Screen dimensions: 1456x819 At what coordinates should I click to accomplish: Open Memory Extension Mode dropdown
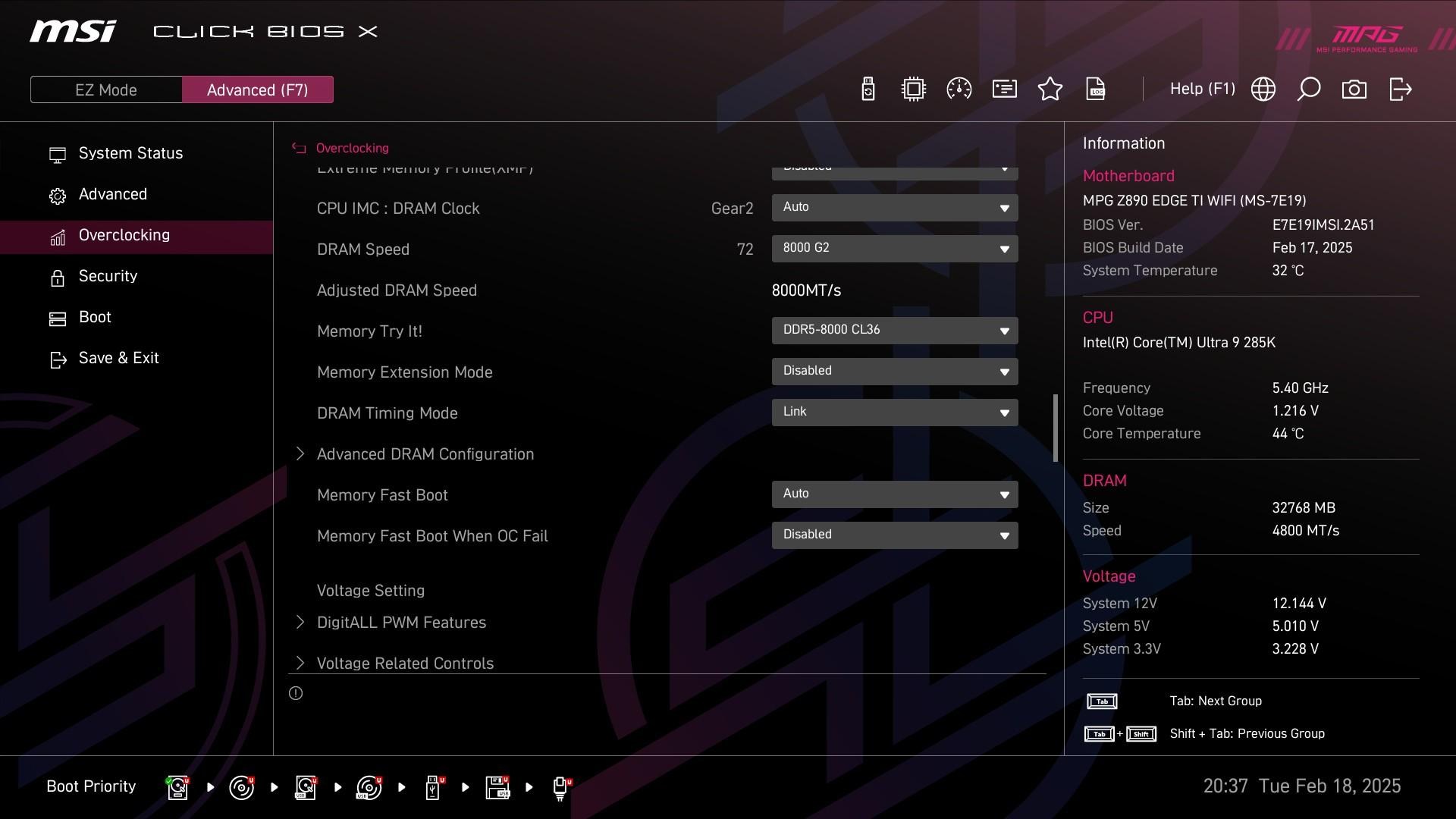point(895,371)
